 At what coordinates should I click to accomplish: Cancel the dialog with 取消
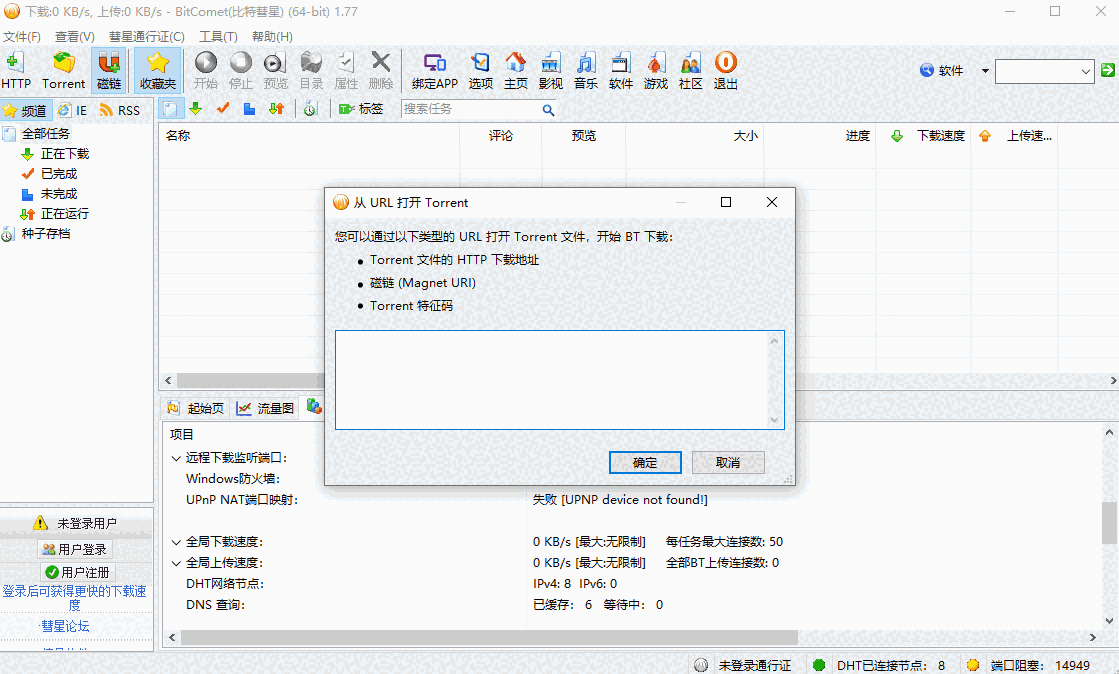pos(728,463)
